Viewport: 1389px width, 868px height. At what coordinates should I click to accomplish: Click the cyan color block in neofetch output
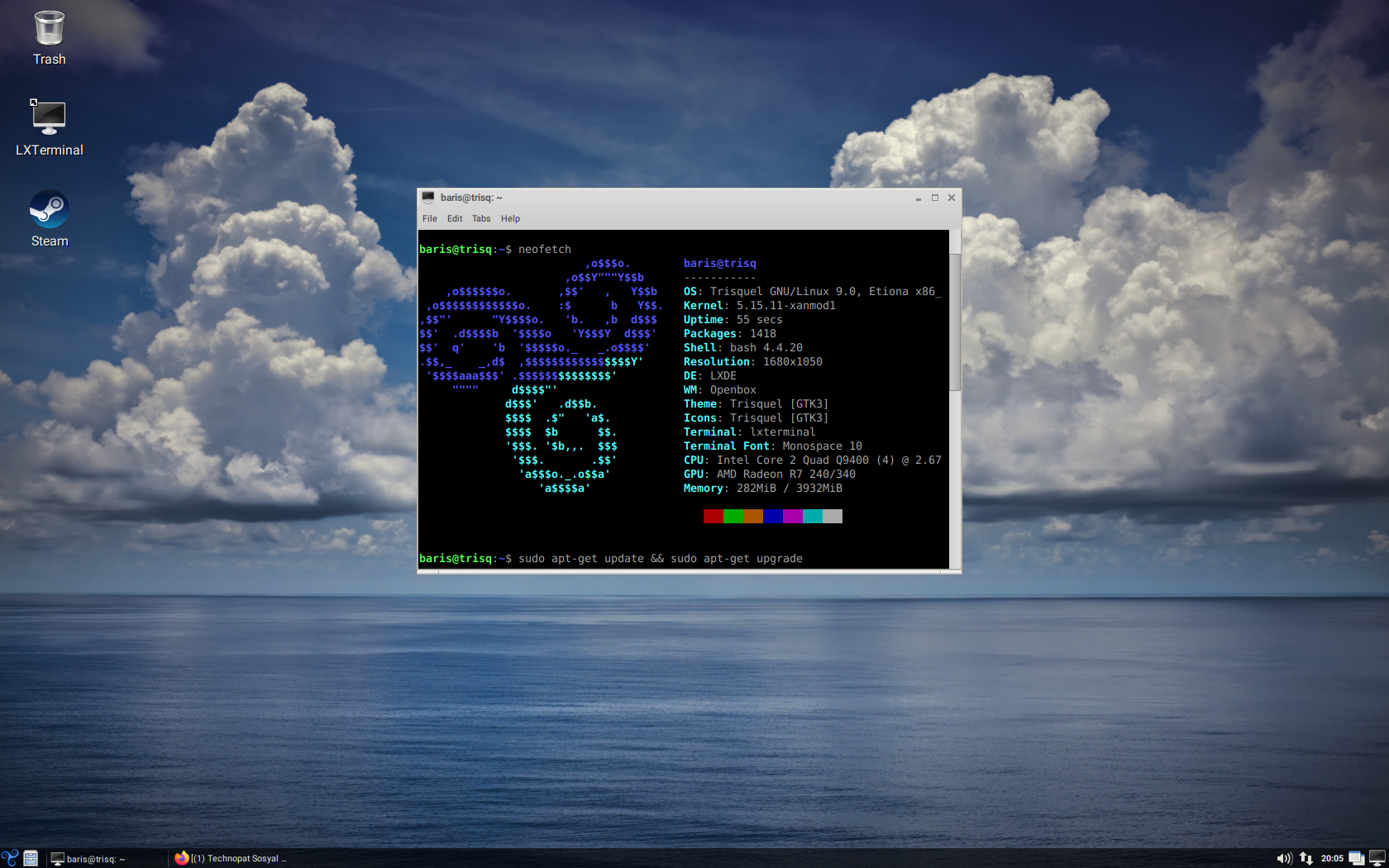813,516
